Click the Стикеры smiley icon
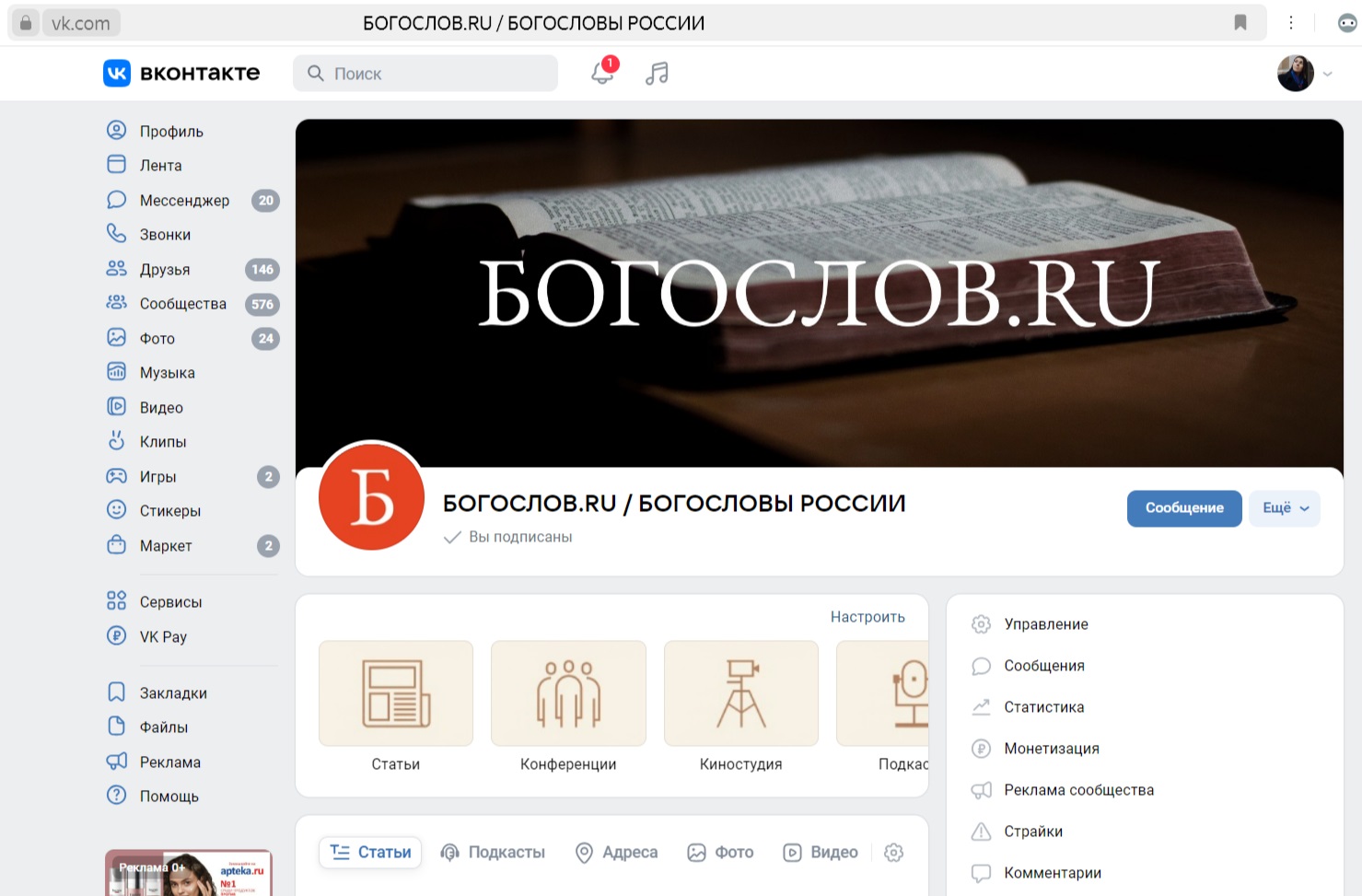This screenshot has height=896, width=1362. pyautogui.click(x=117, y=509)
